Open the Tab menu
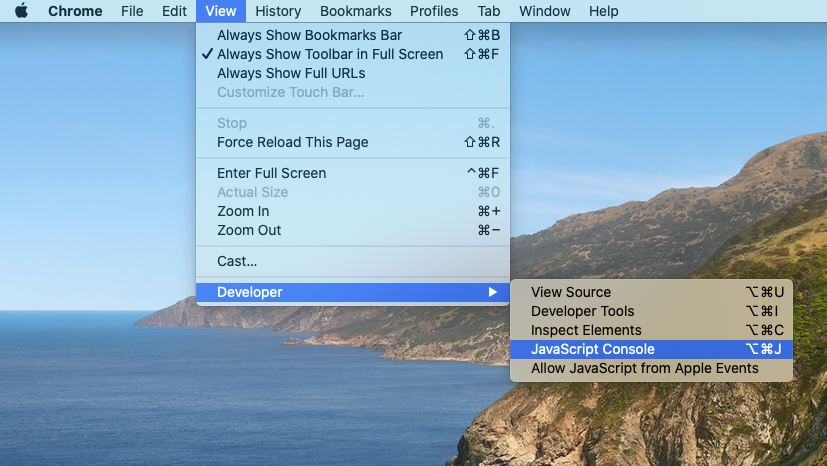Image resolution: width=827 pixels, height=466 pixels. 488,11
